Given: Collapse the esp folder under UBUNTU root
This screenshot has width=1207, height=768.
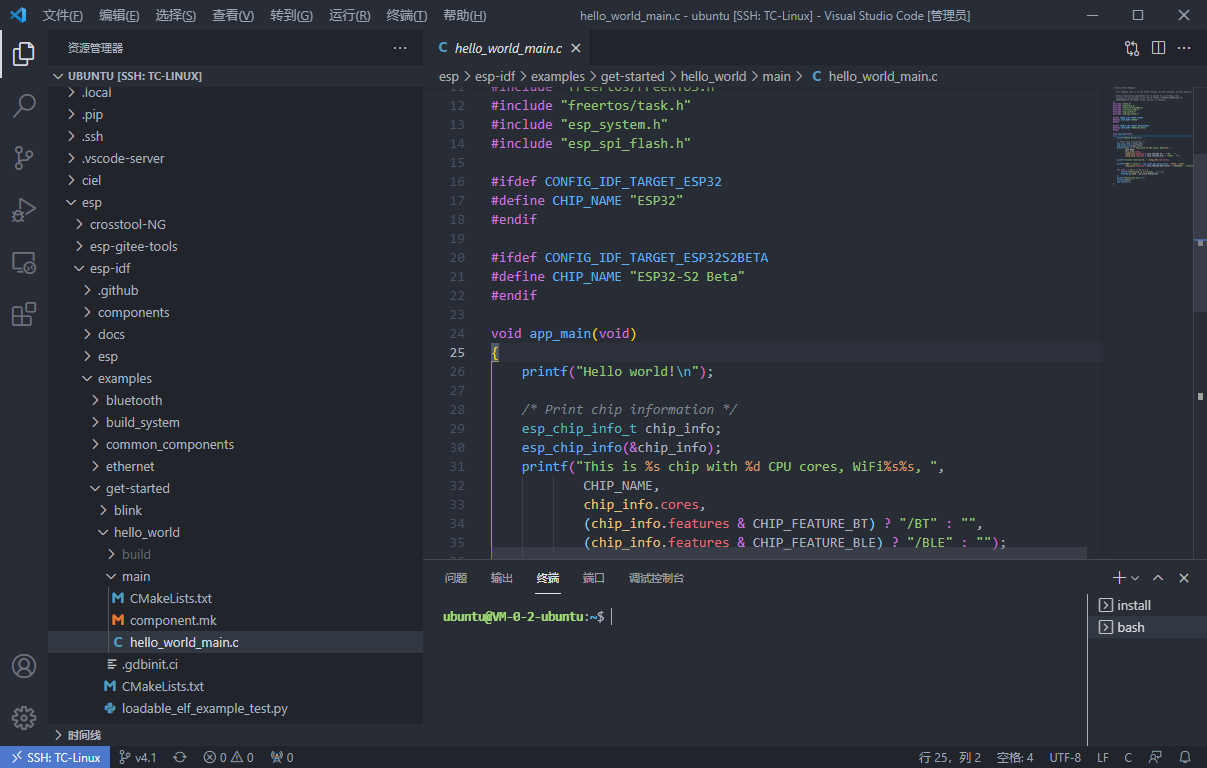Looking at the screenshot, I should pos(235,202).
